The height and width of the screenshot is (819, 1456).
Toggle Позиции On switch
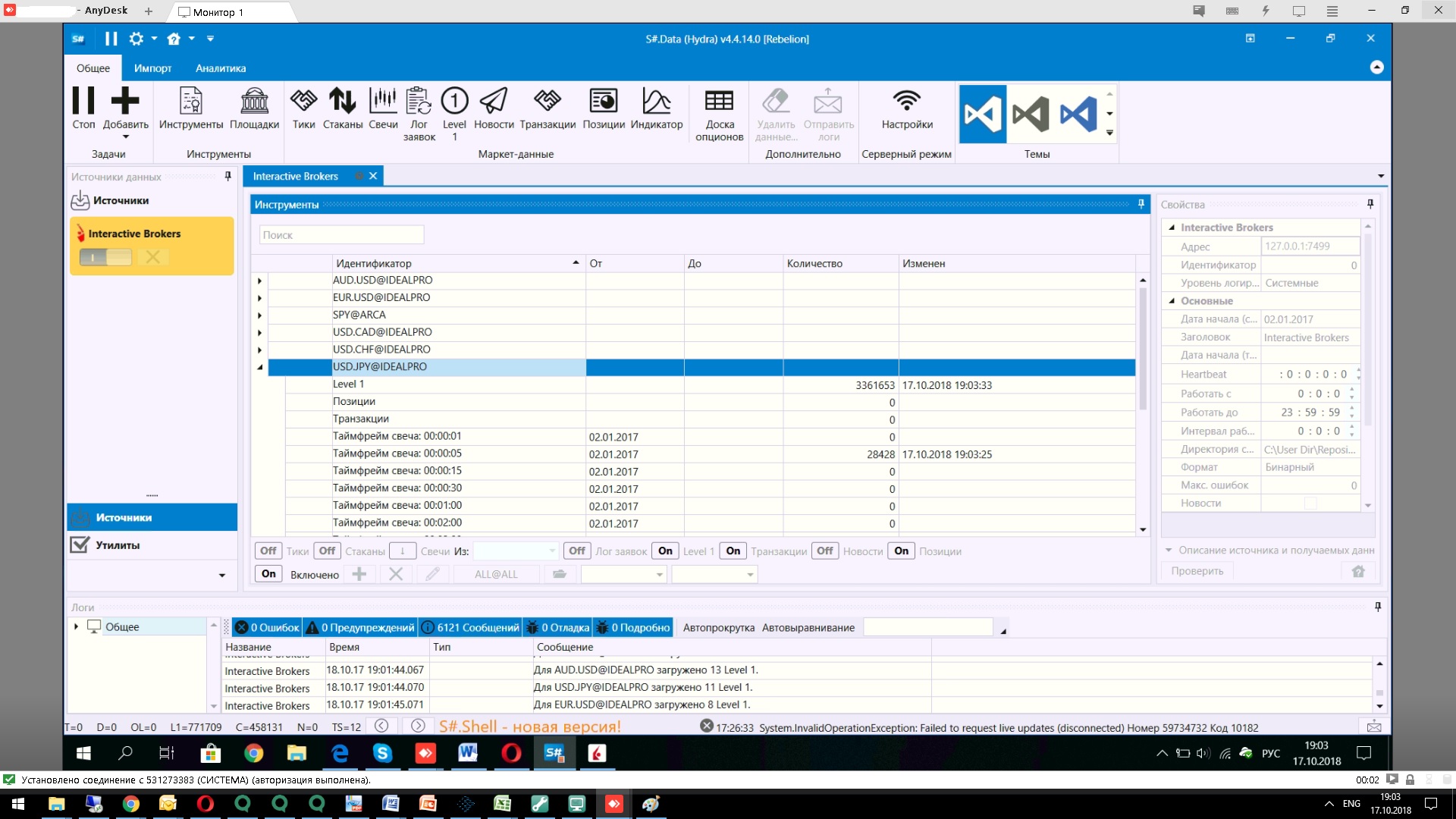pyautogui.click(x=902, y=551)
